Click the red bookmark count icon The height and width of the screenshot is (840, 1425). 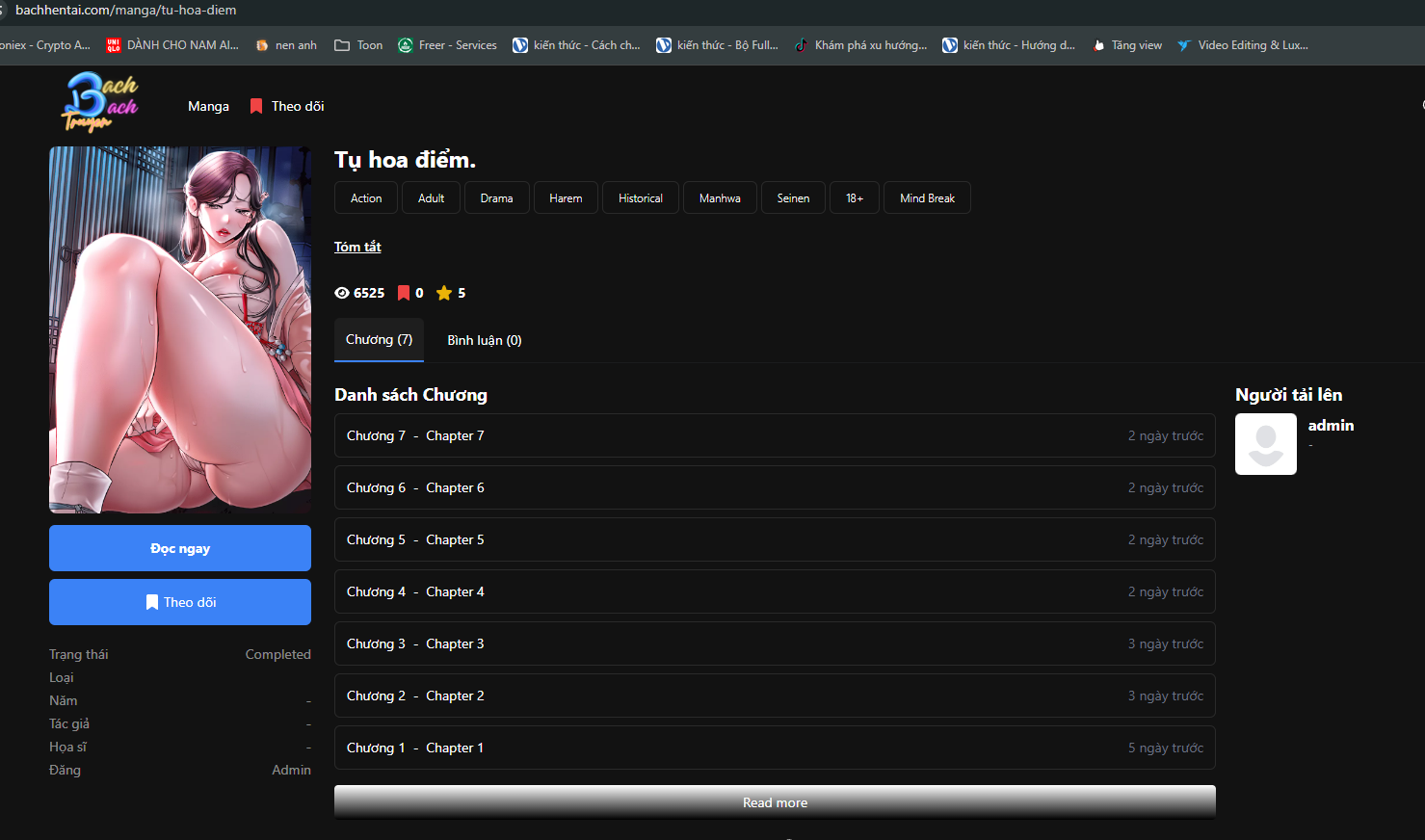[404, 293]
